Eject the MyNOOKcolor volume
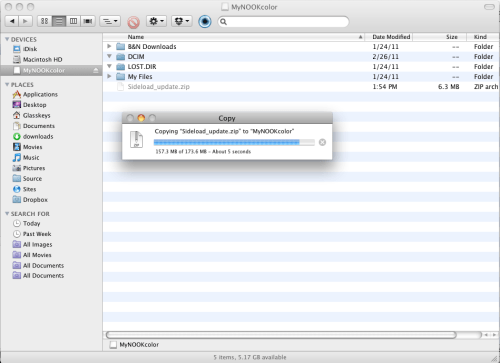Viewport: 500px width, 363px height. (96, 70)
